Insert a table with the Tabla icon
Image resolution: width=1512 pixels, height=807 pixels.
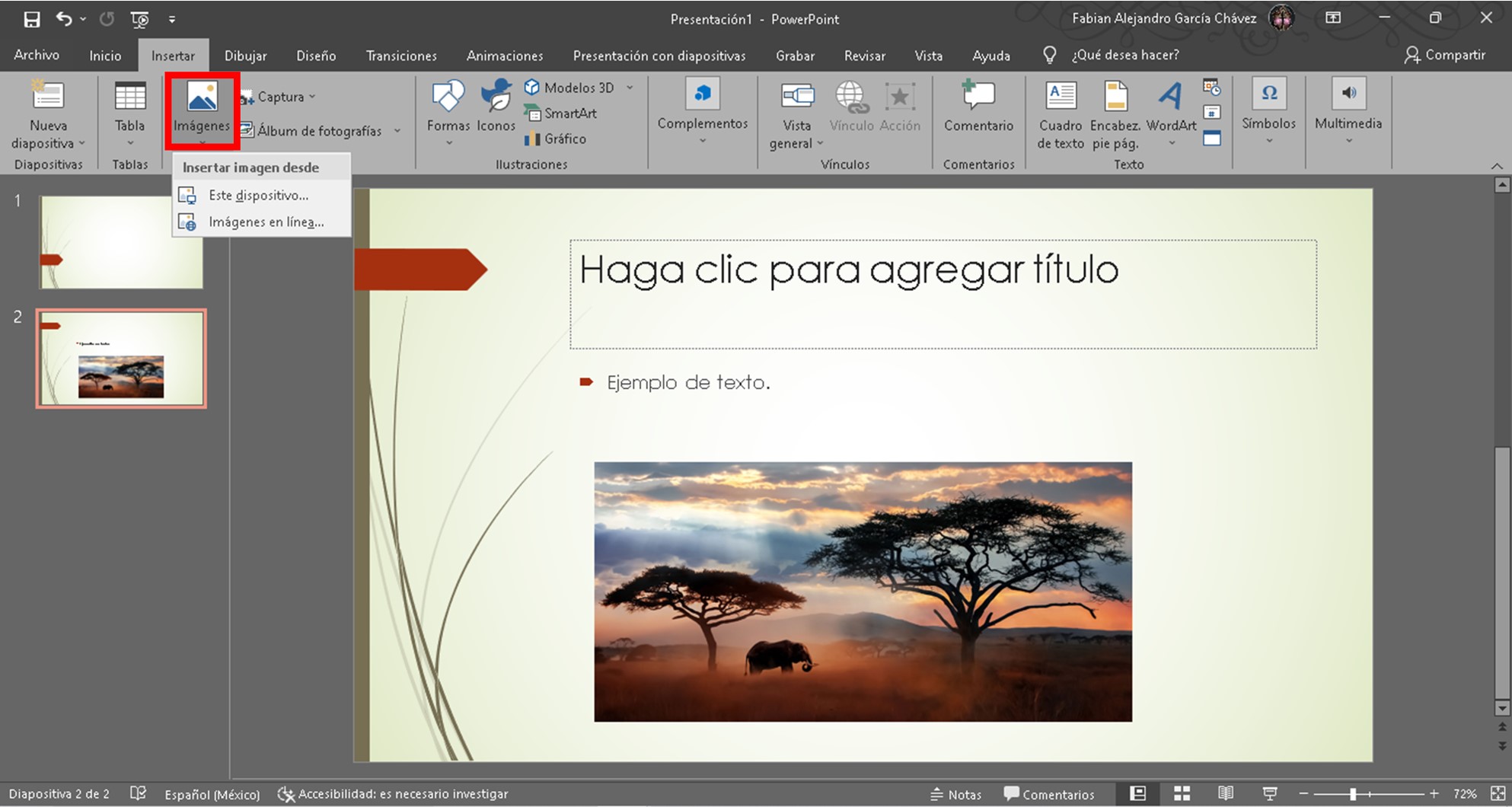pyautogui.click(x=129, y=97)
